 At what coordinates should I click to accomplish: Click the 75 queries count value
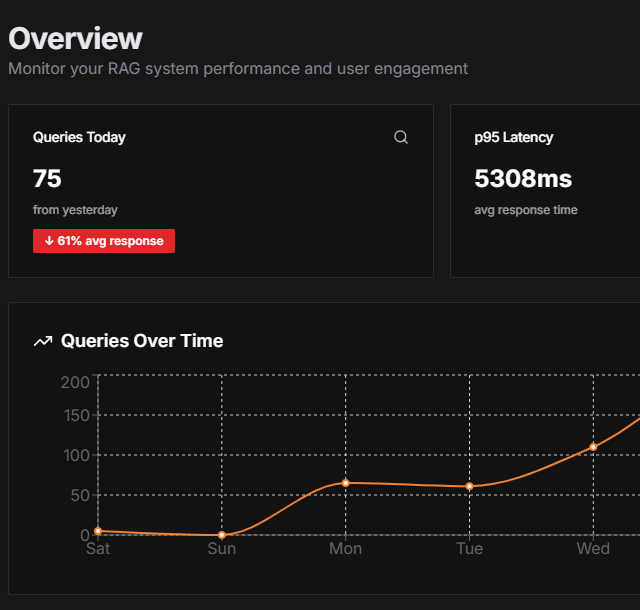click(47, 178)
